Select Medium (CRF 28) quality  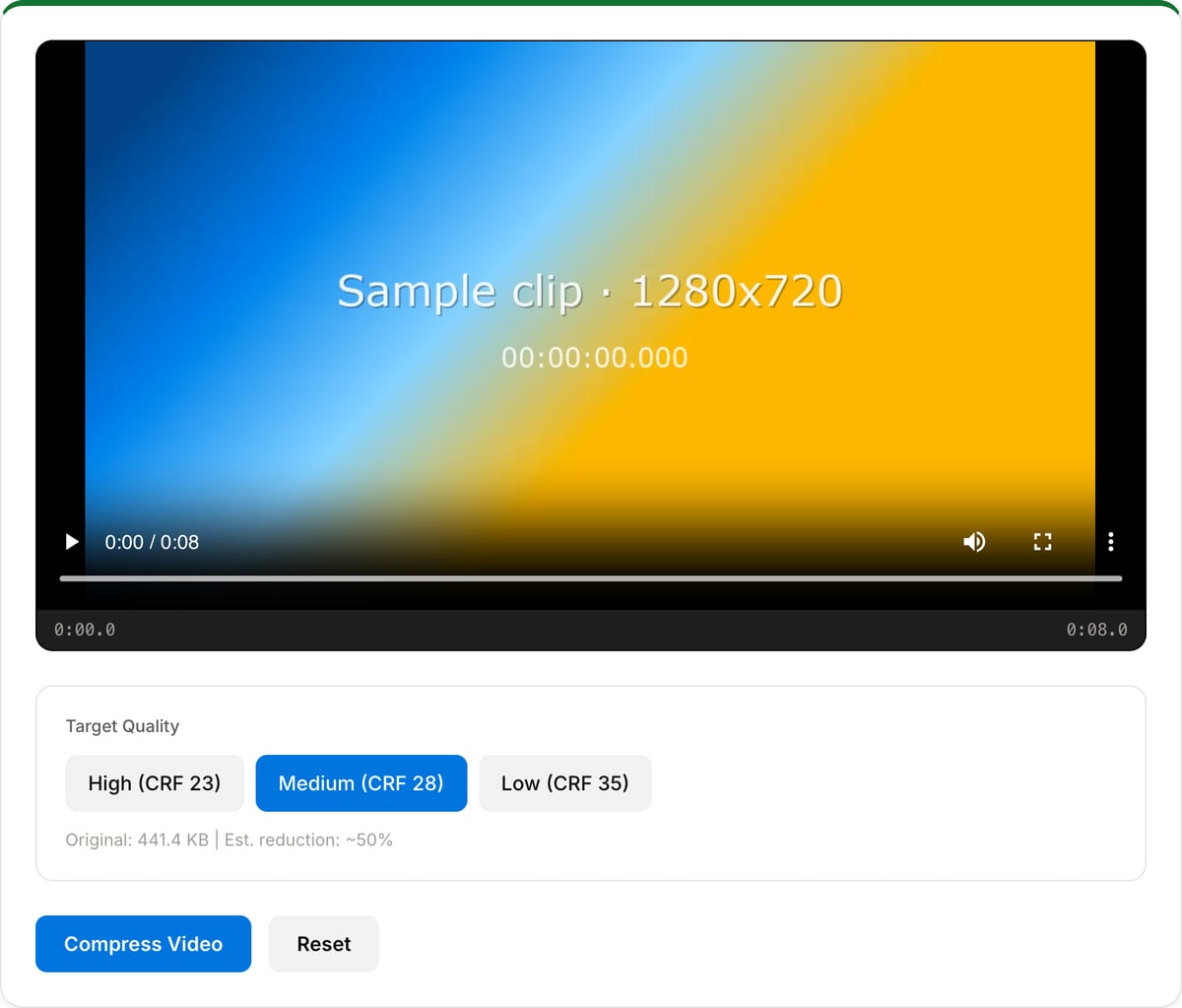pyautogui.click(x=361, y=783)
